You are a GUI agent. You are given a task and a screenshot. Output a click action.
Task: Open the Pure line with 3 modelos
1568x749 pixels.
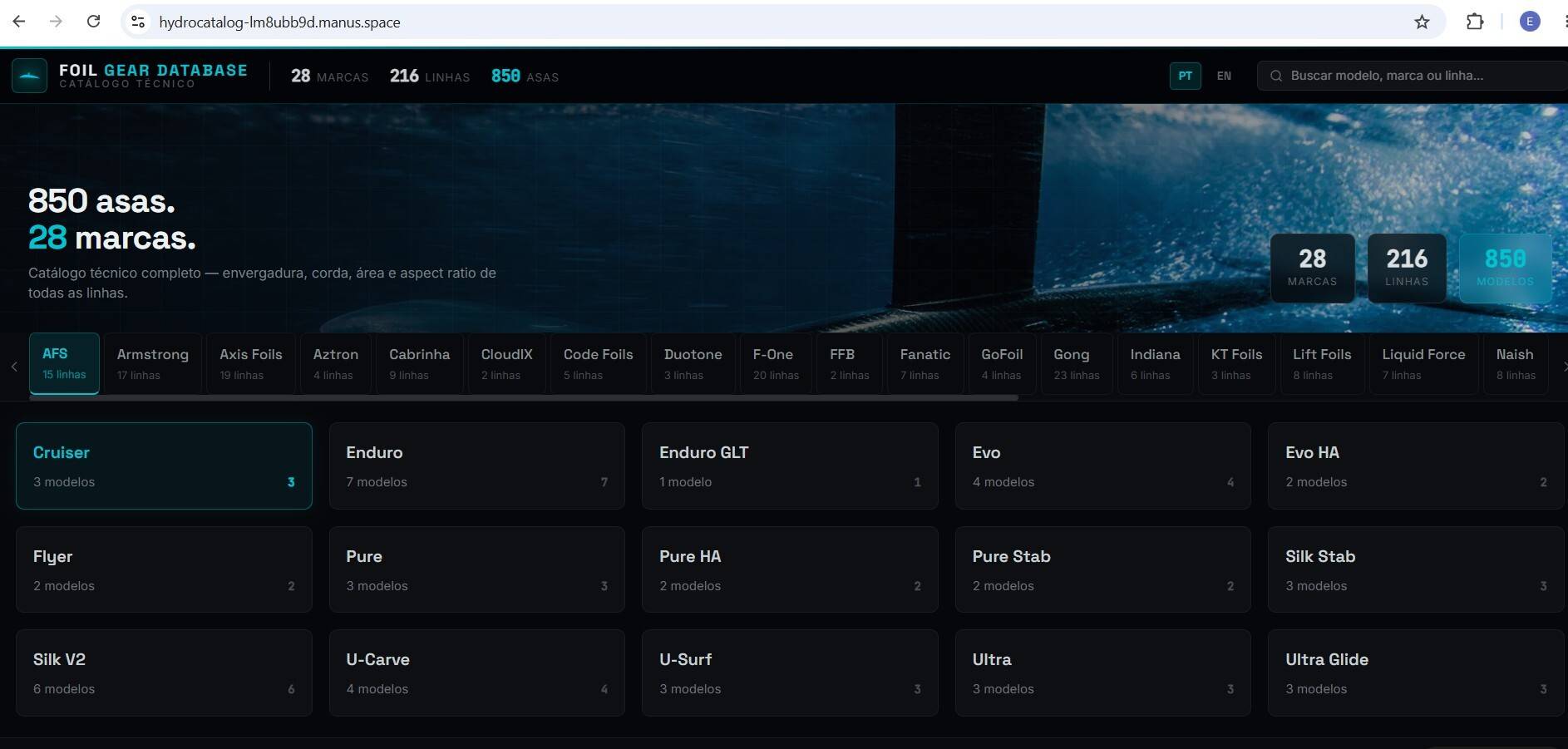[x=477, y=569]
